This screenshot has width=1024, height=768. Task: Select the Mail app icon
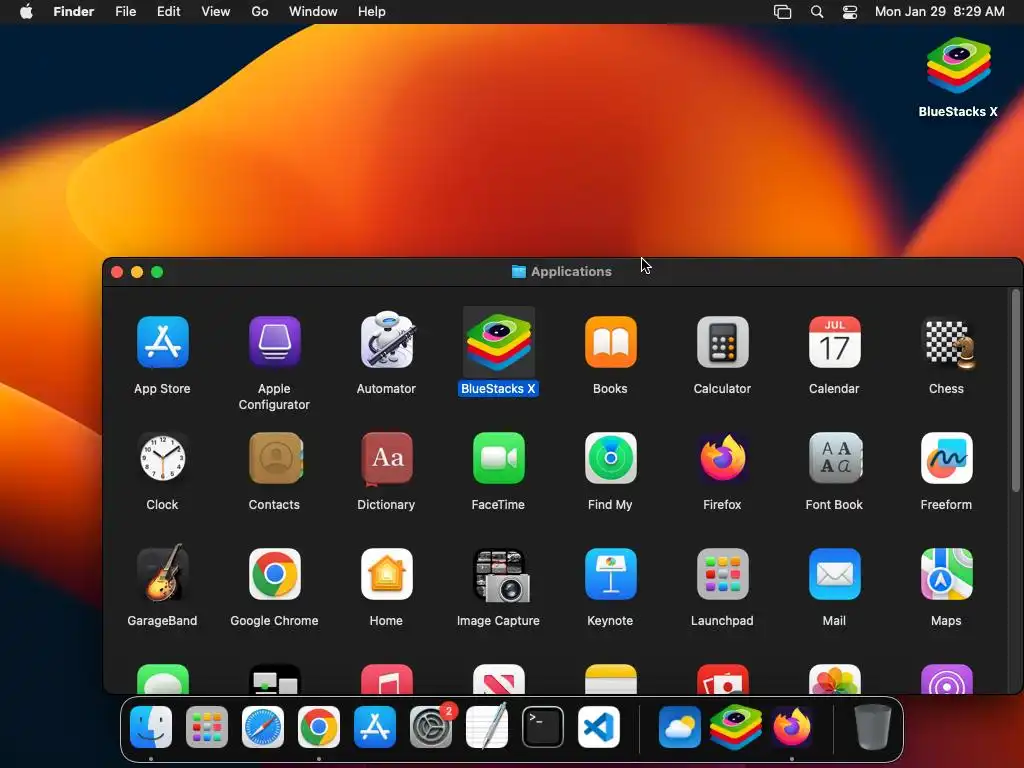pyautogui.click(x=835, y=574)
